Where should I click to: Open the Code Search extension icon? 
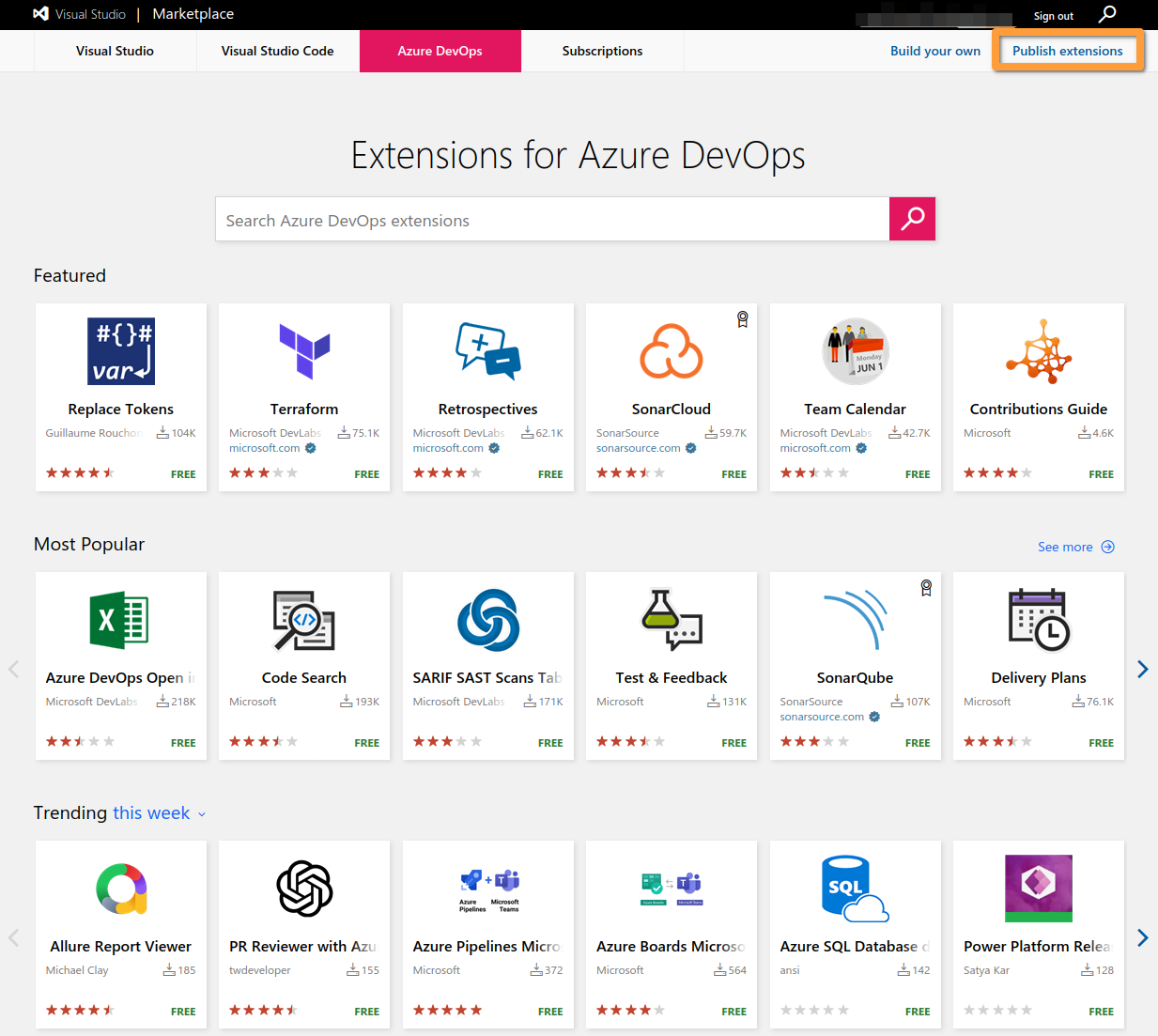[x=304, y=620]
